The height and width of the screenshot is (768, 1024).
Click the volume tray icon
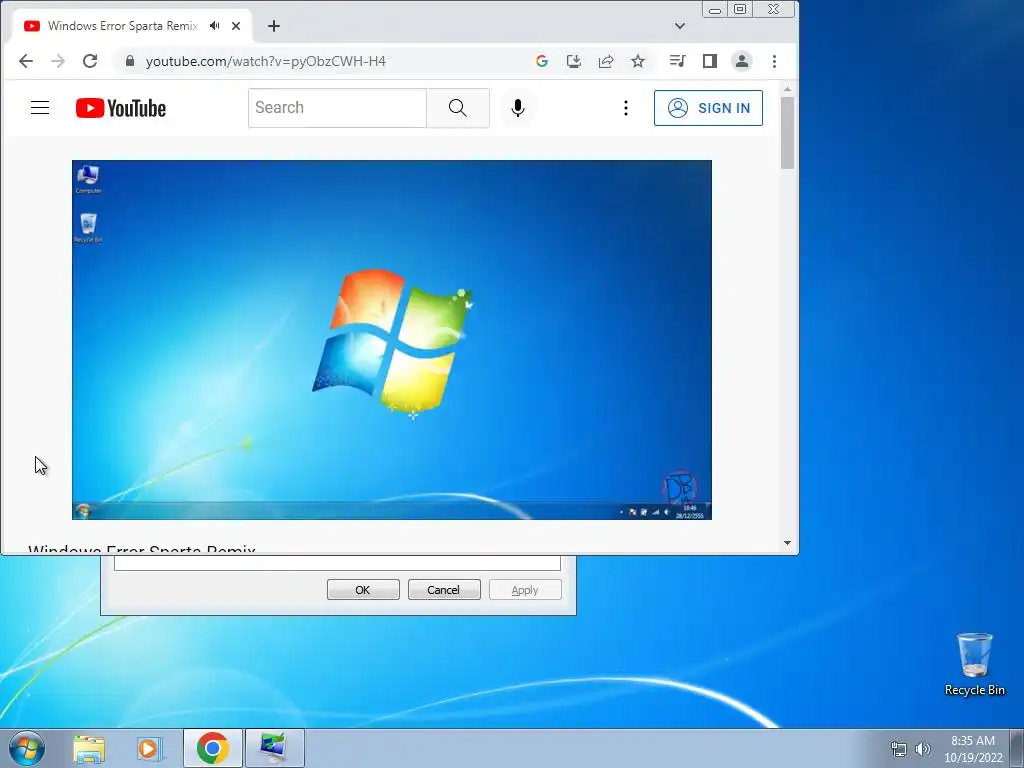click(923, 749)
